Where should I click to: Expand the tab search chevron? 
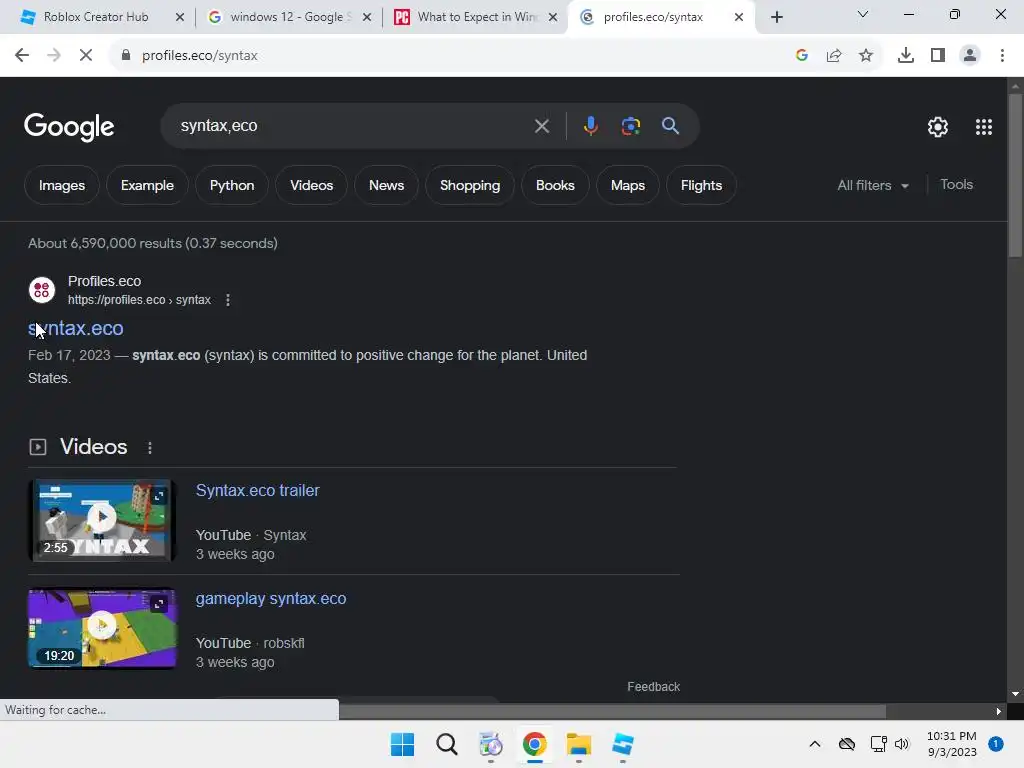[863, 14]
